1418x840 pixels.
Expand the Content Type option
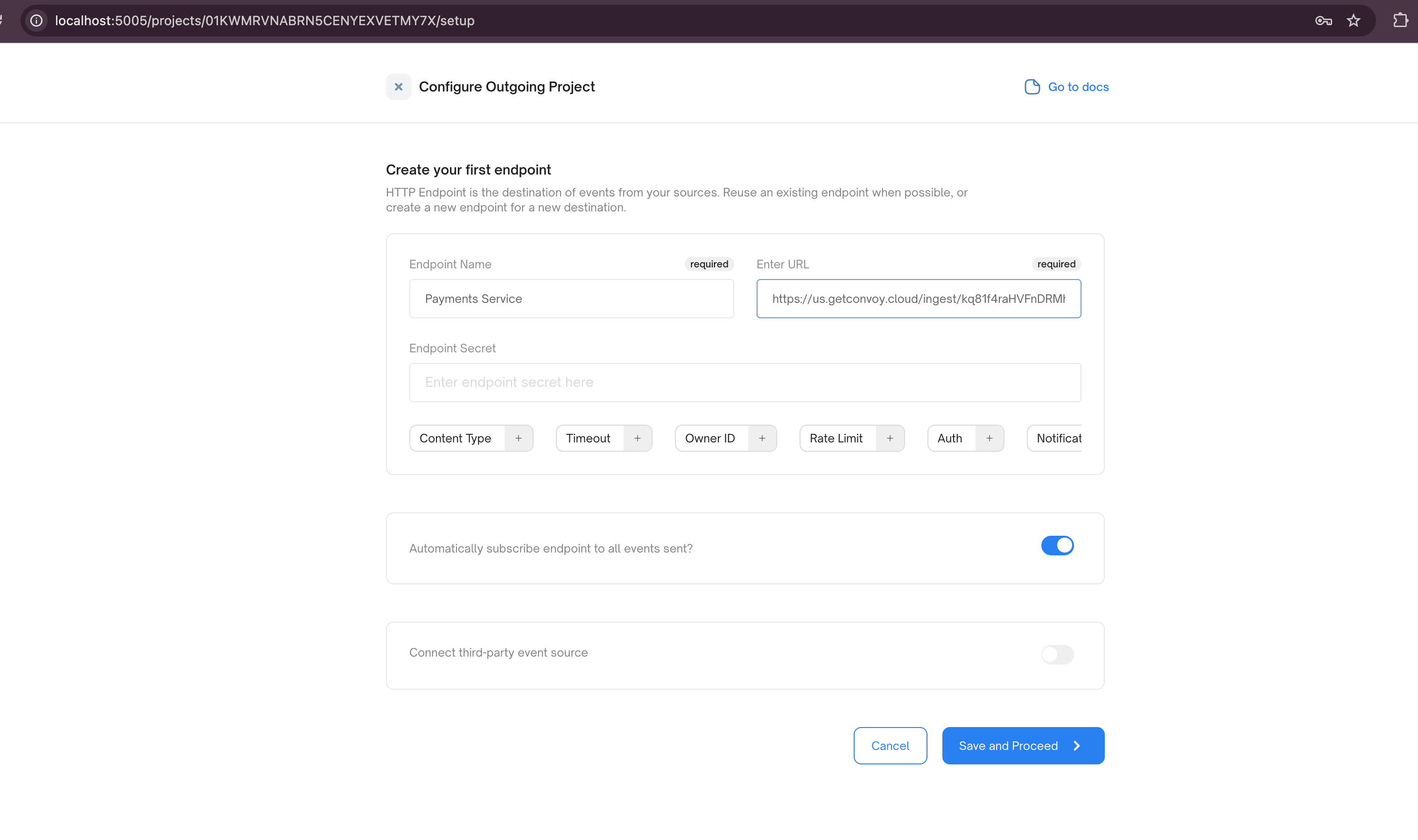pos(471,438)
